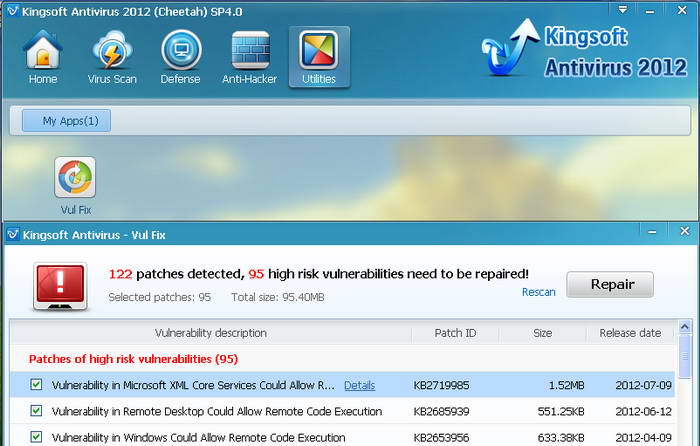This screenshot has height=446, width=700.
Task: Click the Kingsoft shield icon in main title bar
Action: [x=12, y=11]
